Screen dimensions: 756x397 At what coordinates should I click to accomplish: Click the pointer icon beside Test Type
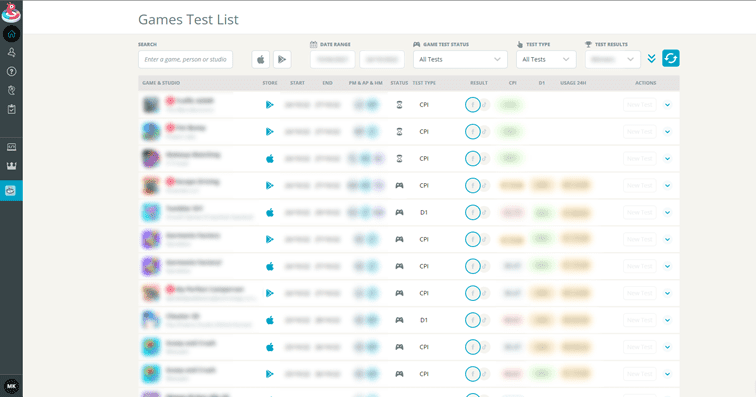[x=520, y=44]
